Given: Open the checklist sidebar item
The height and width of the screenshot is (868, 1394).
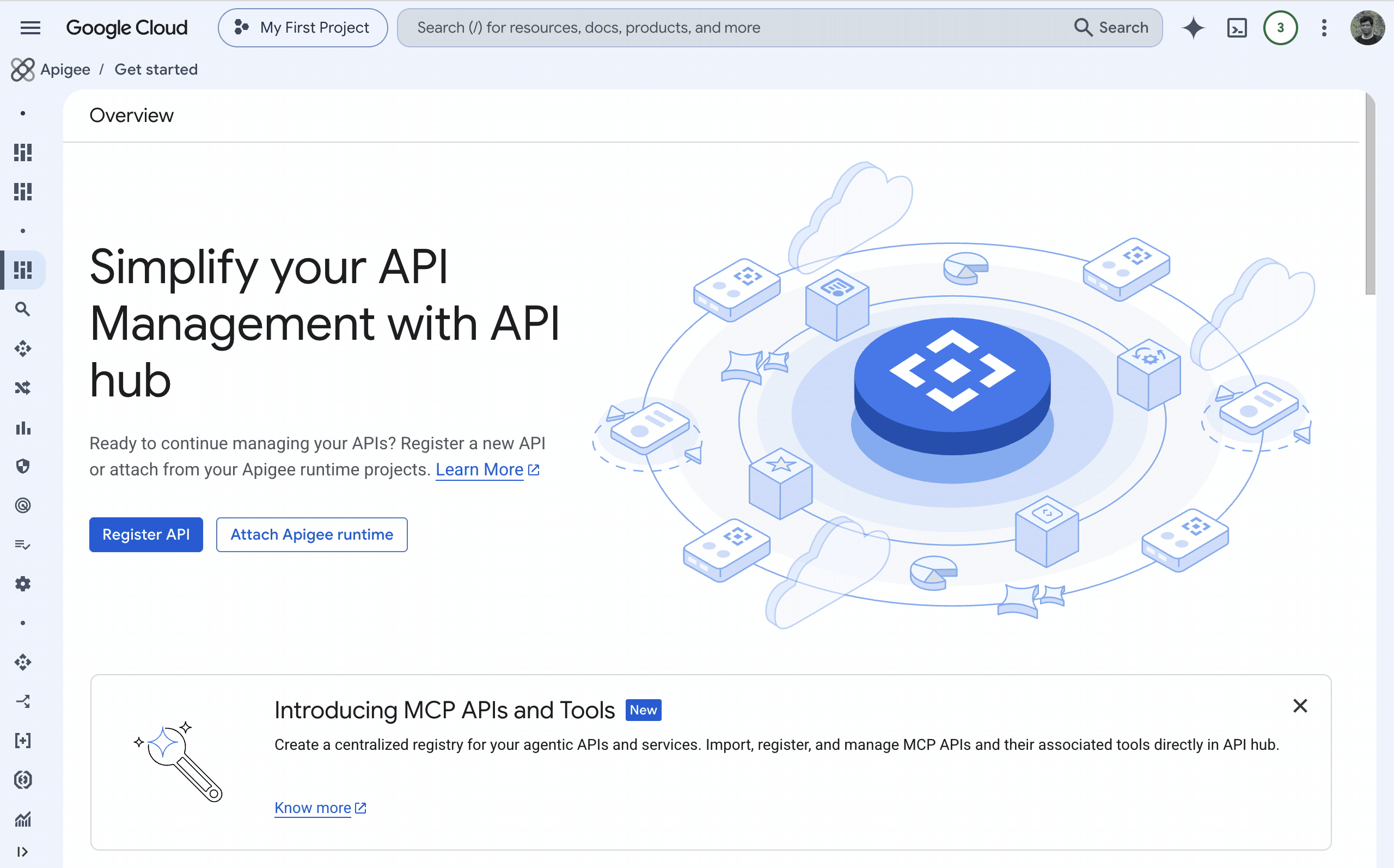Looking at the screenshot, I should 23,544.
